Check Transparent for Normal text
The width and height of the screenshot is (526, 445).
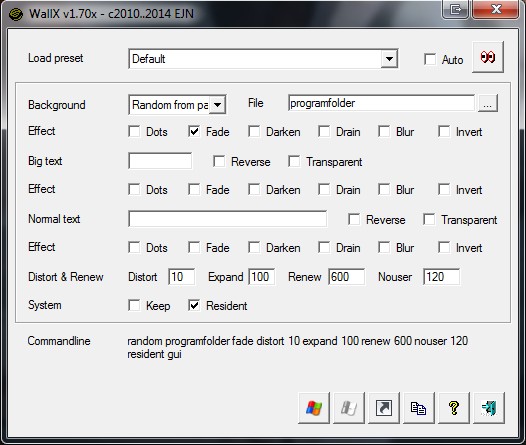click(x=429, y=219)
